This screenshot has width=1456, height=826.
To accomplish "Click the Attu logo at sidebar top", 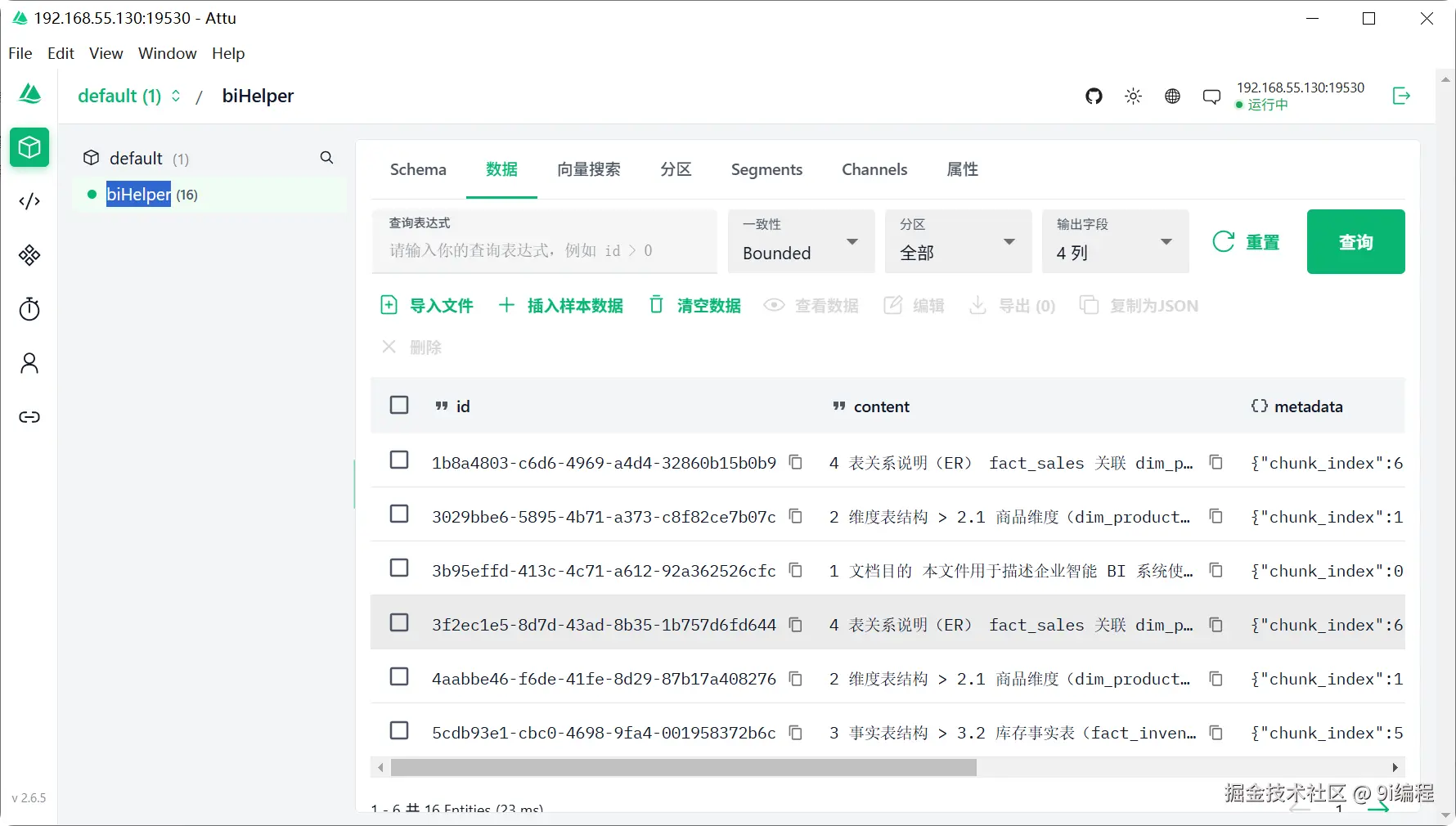I will point(30,94).
